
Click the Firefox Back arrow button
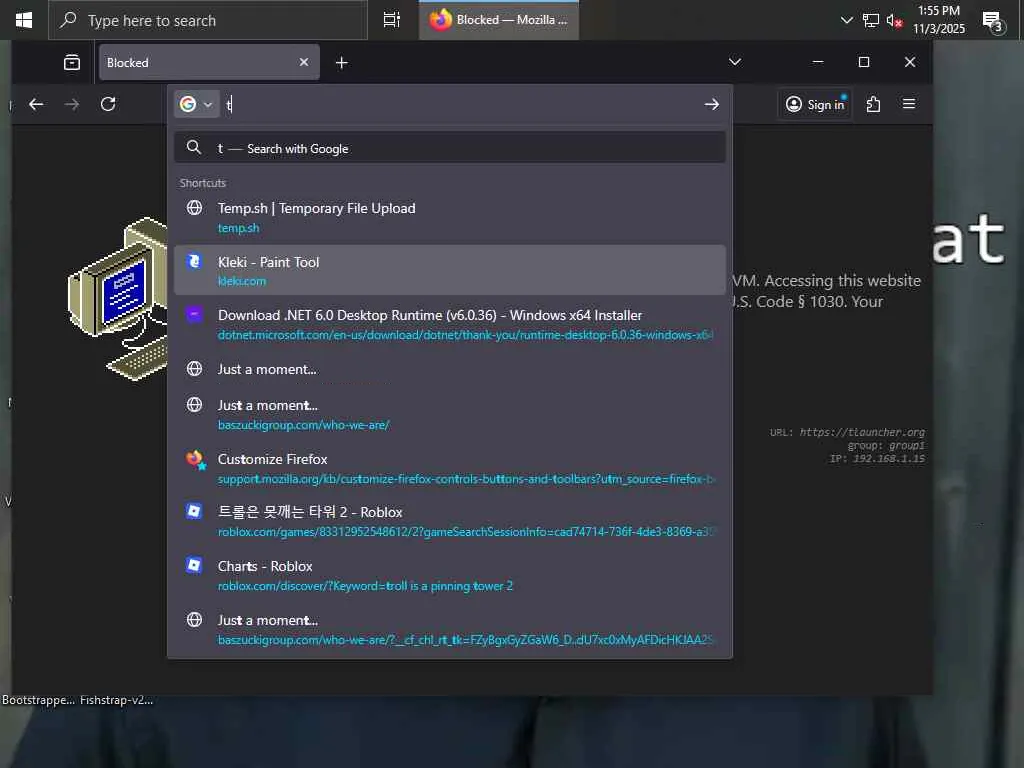click(x=37, y=104)
